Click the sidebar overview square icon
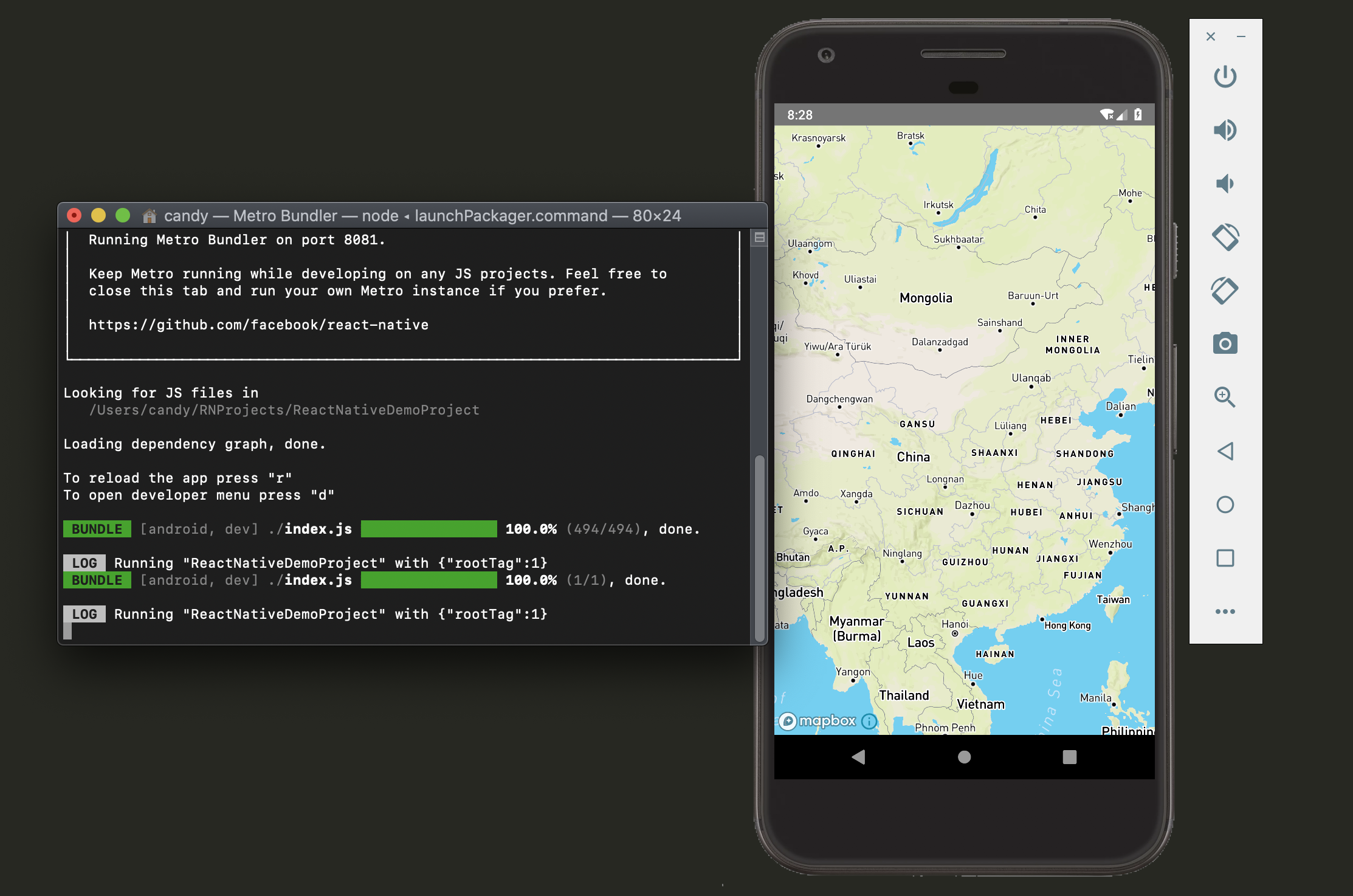 pyautogui.click(x=1225, y=558)
